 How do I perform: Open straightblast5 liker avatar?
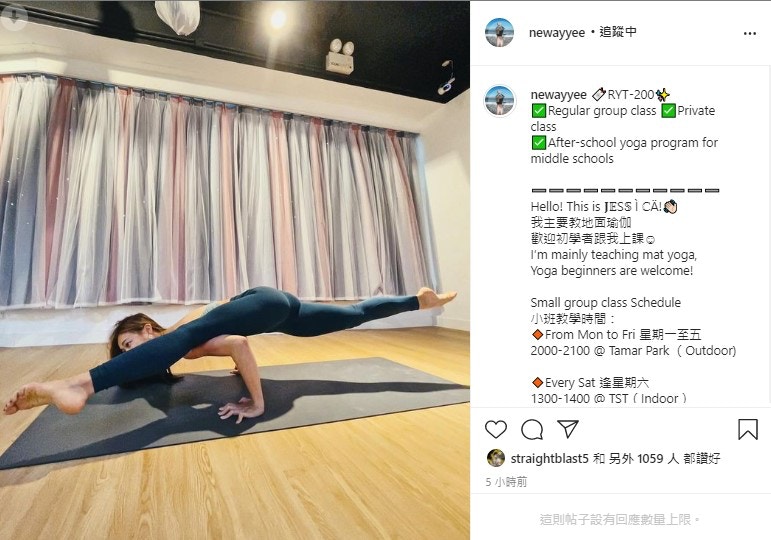point(496,458)
